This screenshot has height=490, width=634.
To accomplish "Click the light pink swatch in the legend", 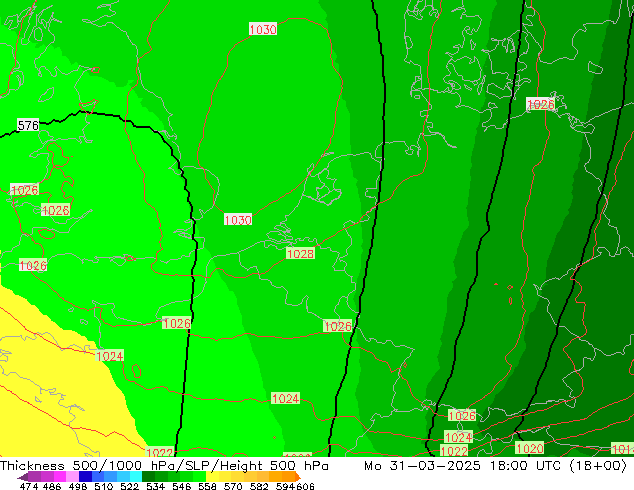I will pos(71,476).
